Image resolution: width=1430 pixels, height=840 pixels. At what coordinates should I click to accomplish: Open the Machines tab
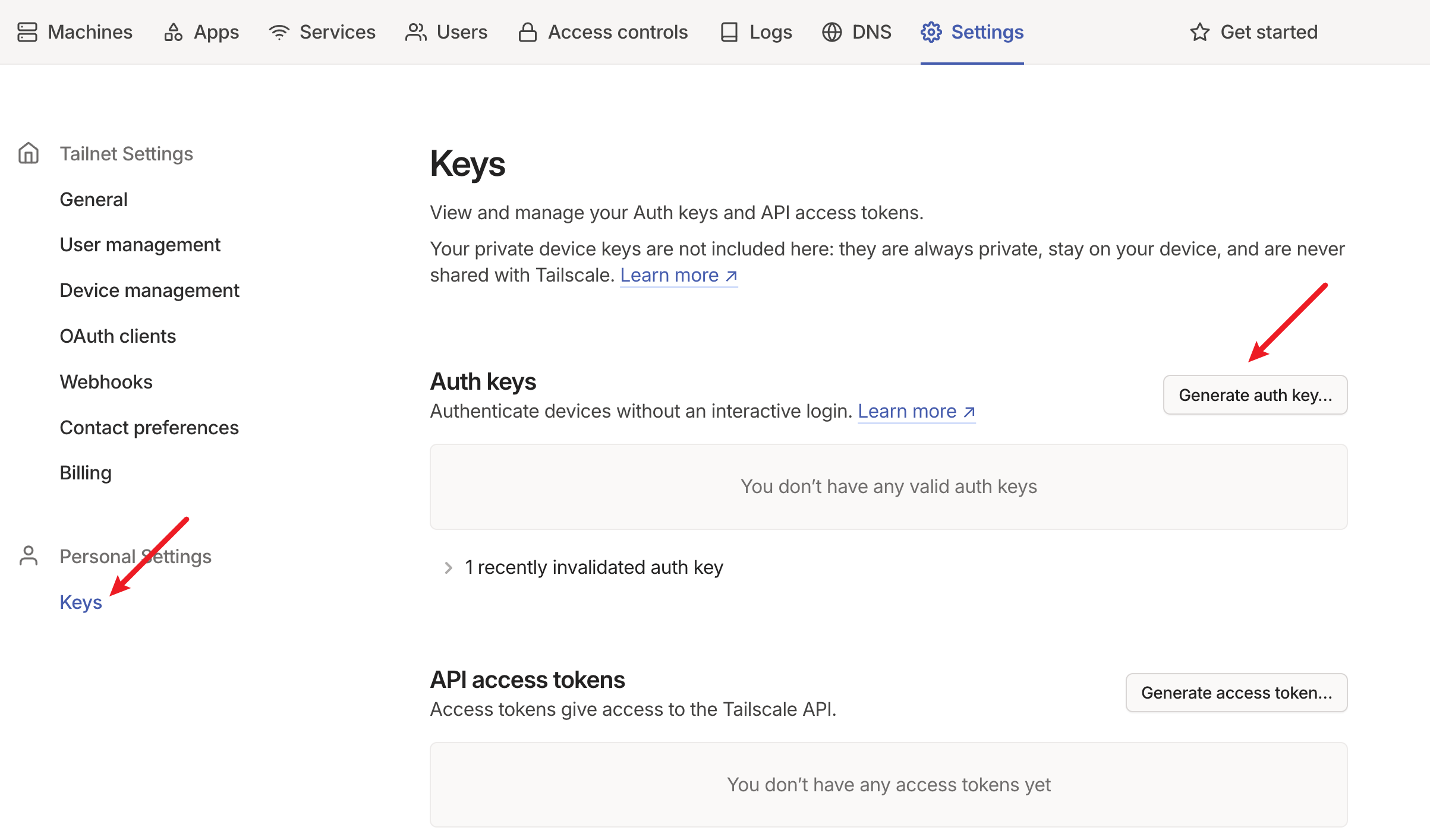coord(90,32)
